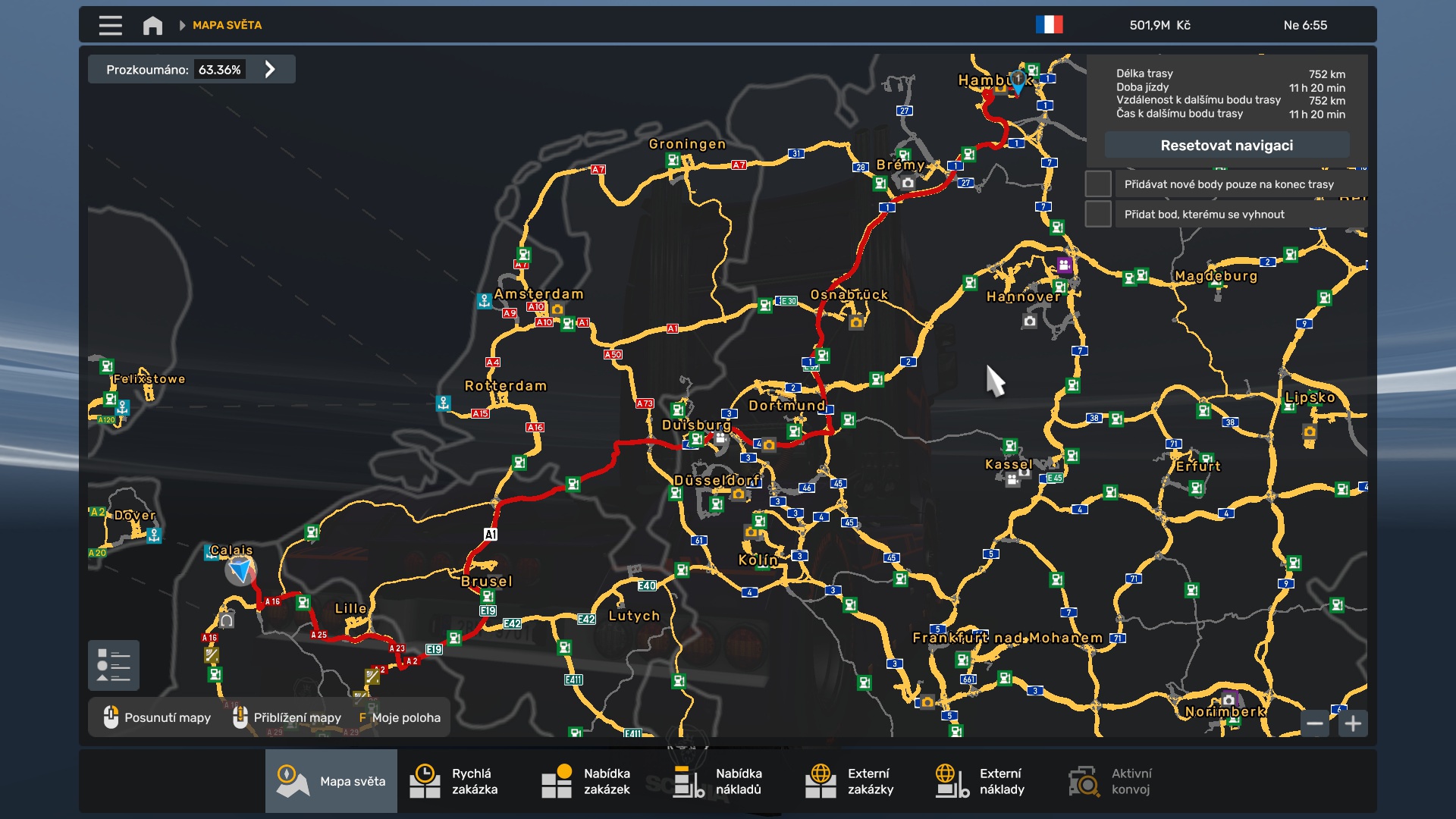Click the French flag language icon
The image size is (1456, 819).
[1049, 25]
